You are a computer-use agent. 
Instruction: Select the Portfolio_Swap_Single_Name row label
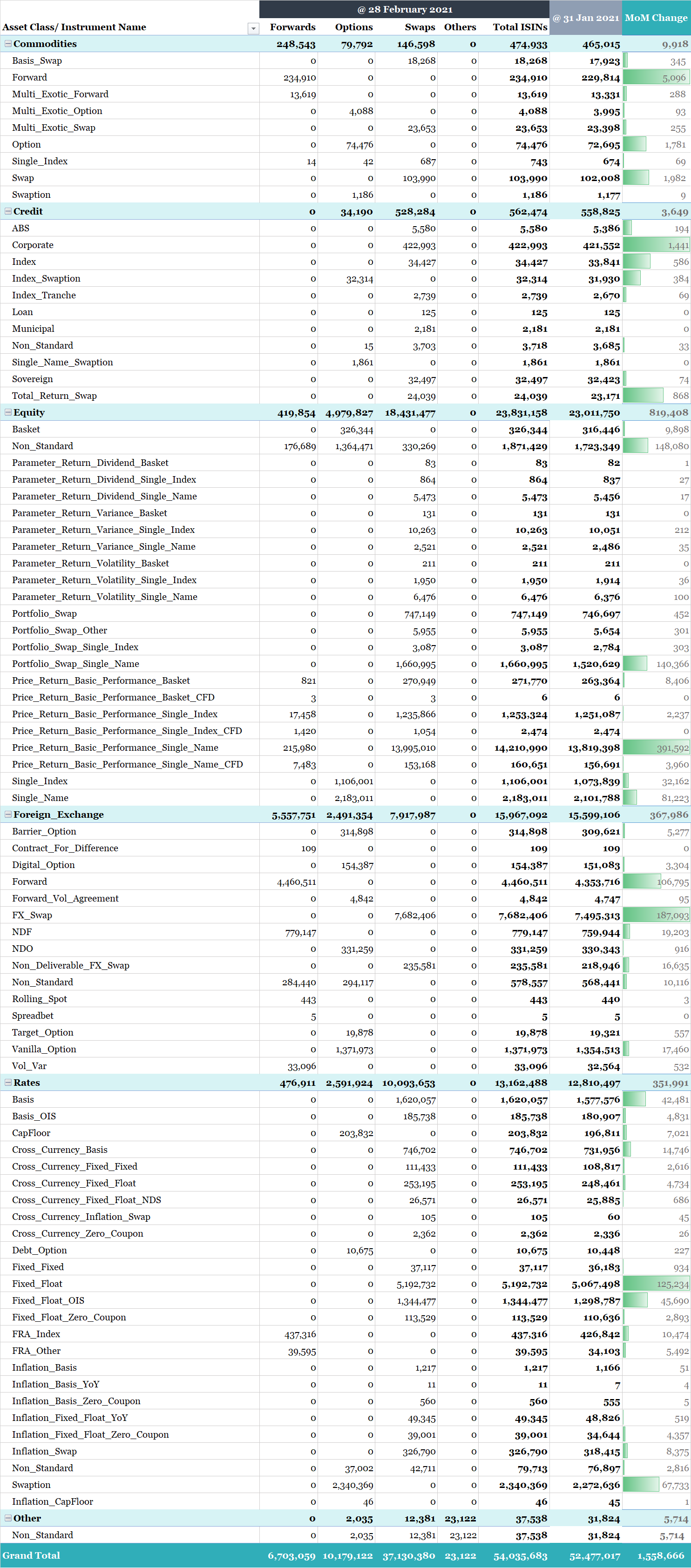[75, 664]
